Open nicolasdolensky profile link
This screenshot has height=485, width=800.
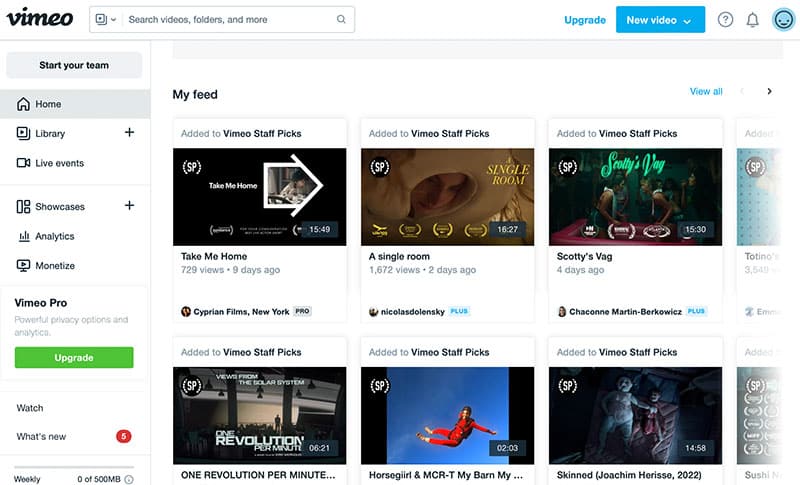point(413,312)
